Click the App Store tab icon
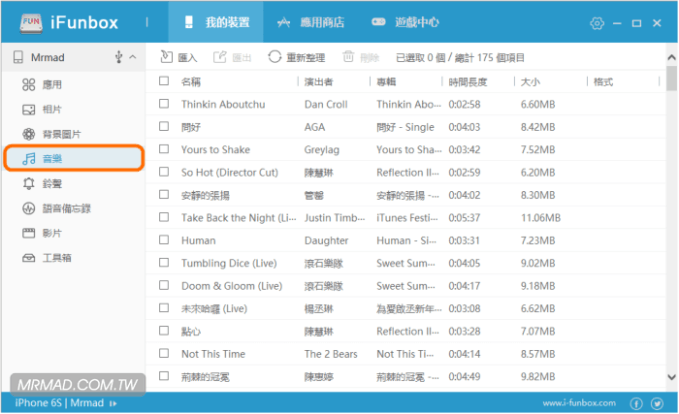679x414 pixels. (x=283, y=23)
